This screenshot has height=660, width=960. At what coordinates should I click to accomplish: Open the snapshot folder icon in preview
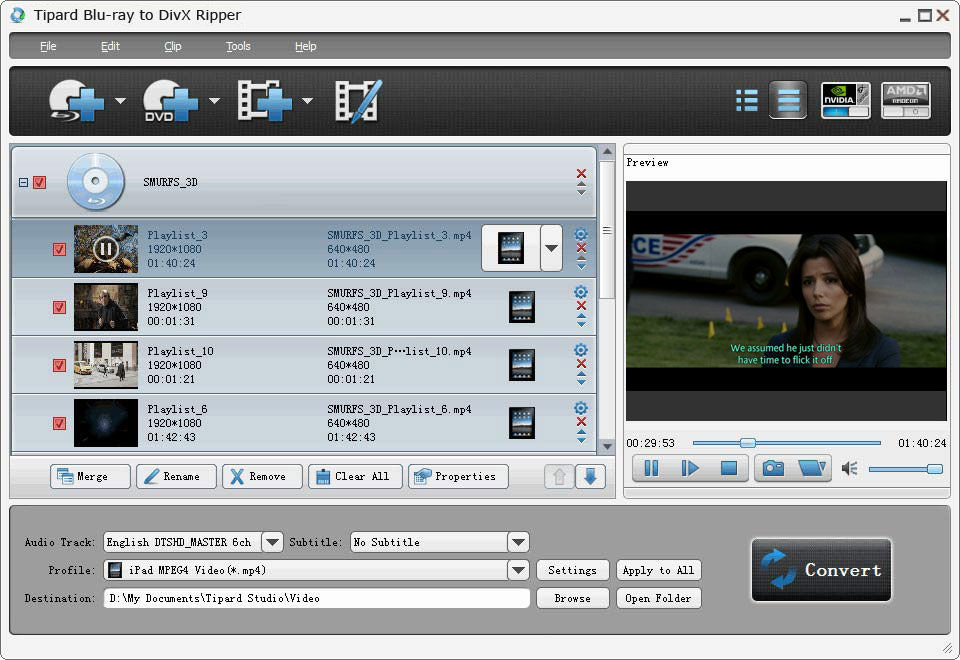(812, 468)
